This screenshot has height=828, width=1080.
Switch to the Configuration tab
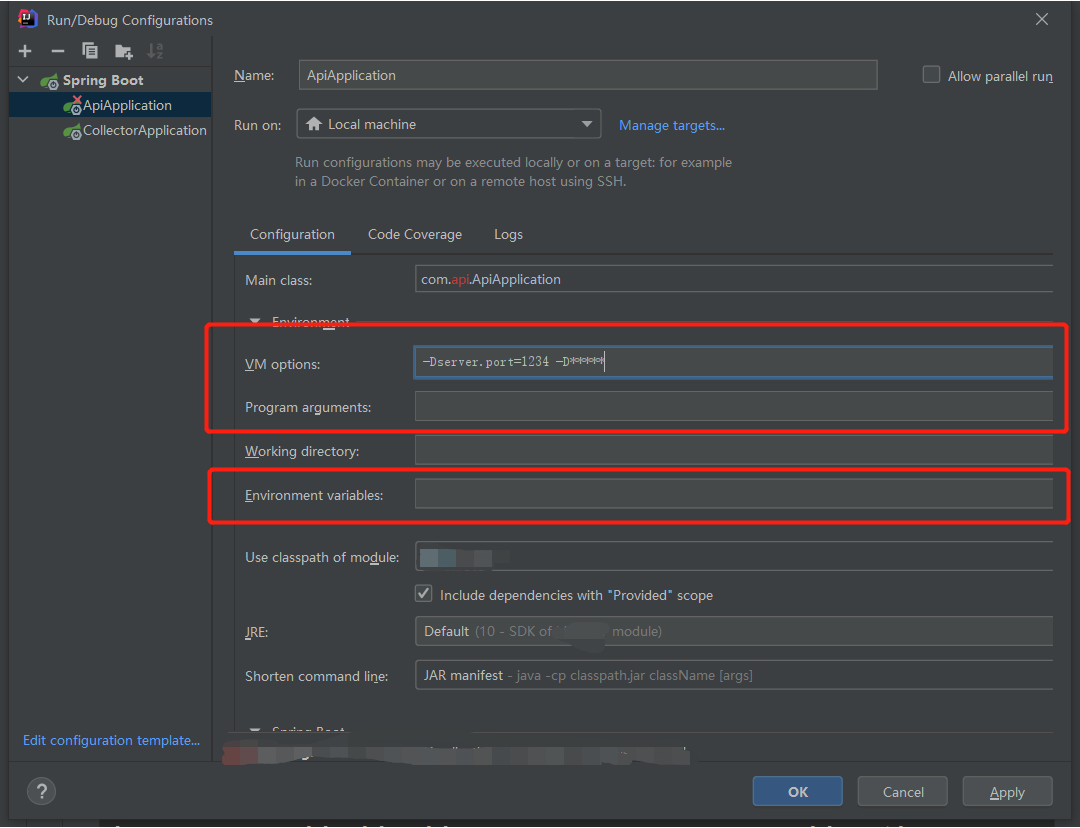pyautogui.click(x=292, y=234)
